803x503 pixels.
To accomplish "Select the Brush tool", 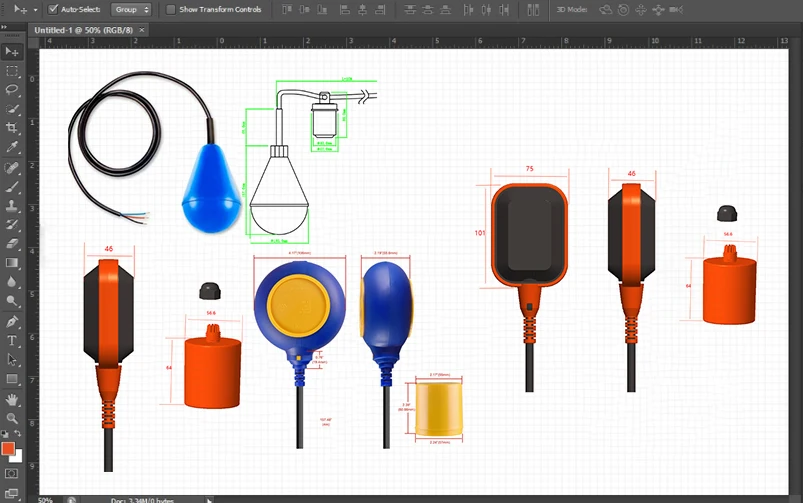I will (x=11, y=186).
